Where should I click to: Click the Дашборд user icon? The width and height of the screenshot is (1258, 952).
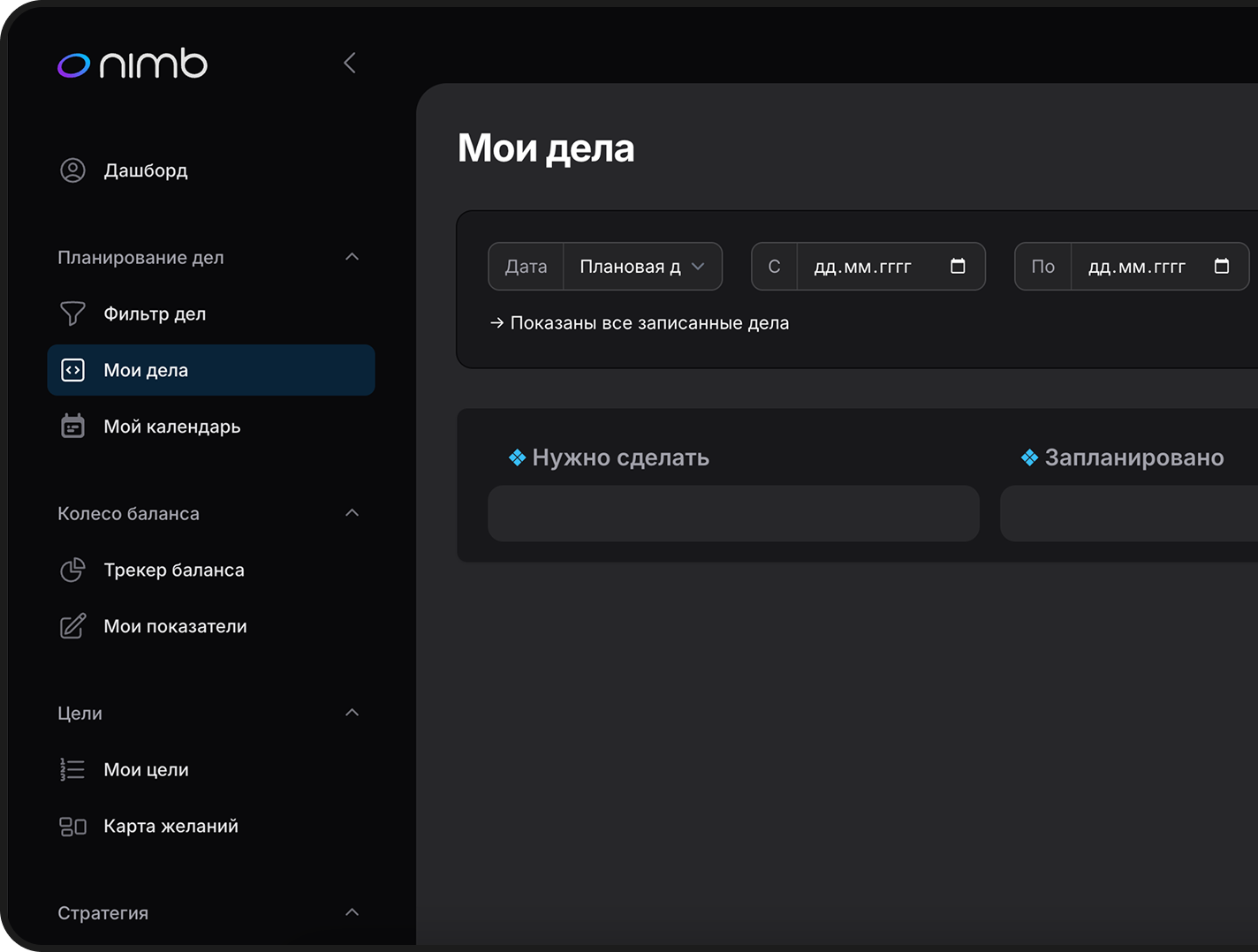(72, 170)
